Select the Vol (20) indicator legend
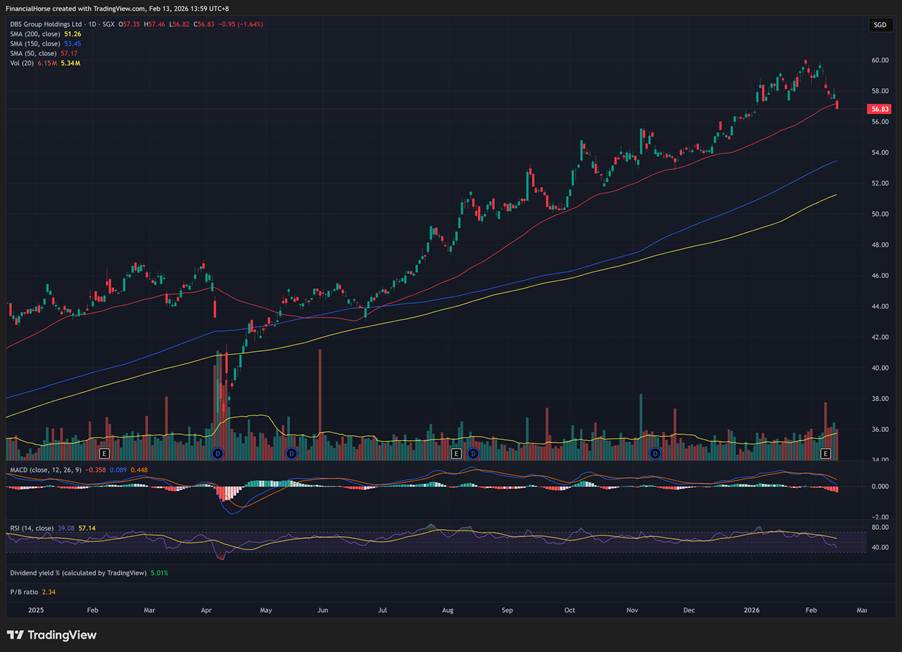Viewport: 902px width, 652px height. [20, 63]
